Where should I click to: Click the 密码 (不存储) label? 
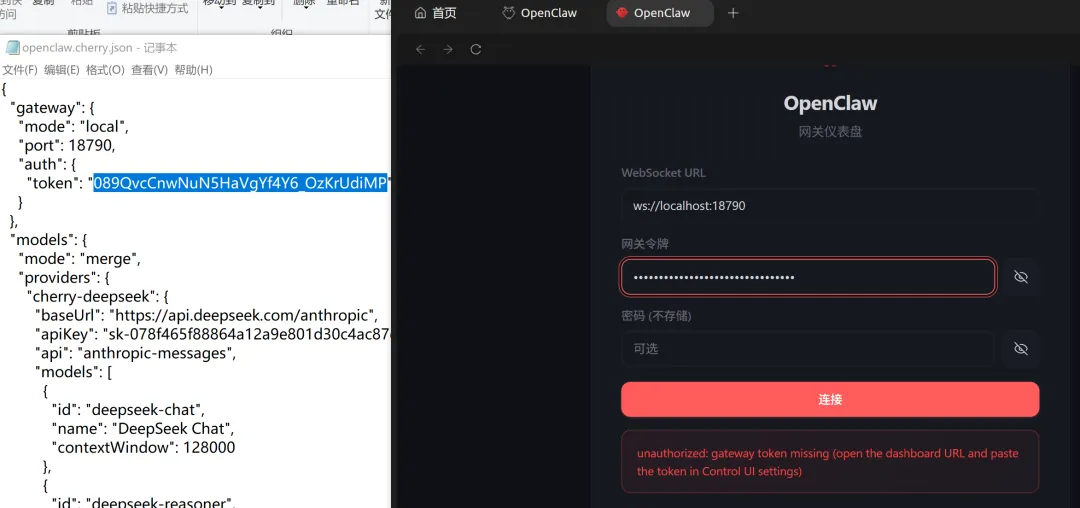click(x=656, y=316)
